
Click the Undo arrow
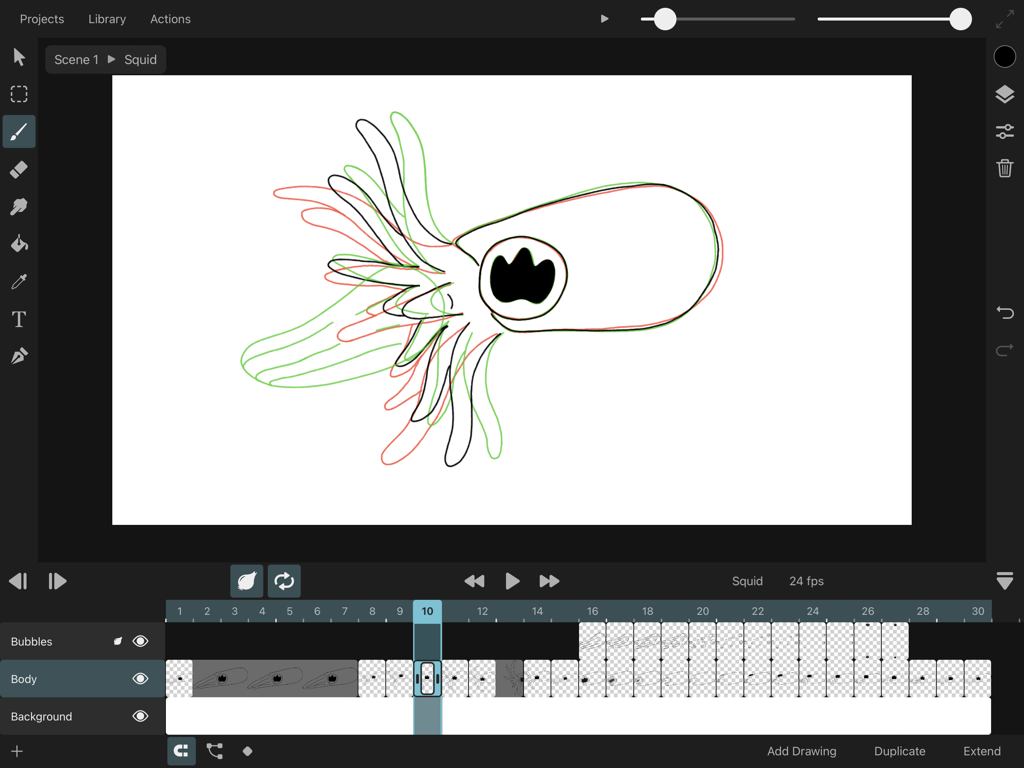tap(1004, 313)
